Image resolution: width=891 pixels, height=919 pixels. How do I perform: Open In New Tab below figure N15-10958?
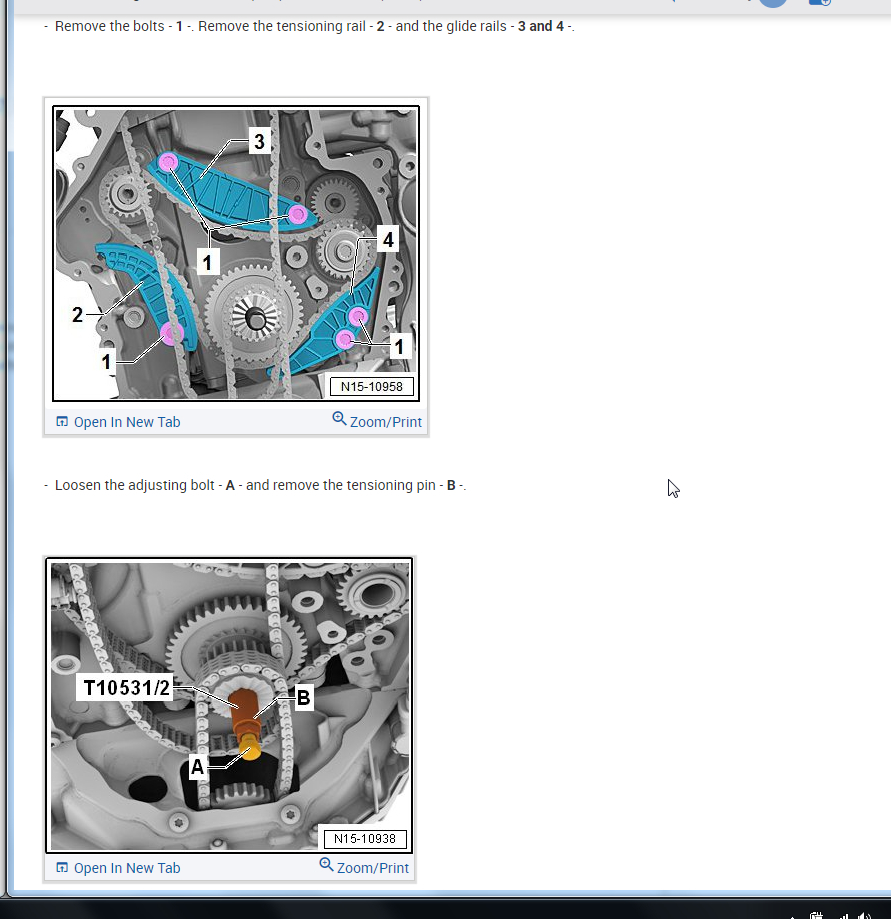[x=118, y=422]
